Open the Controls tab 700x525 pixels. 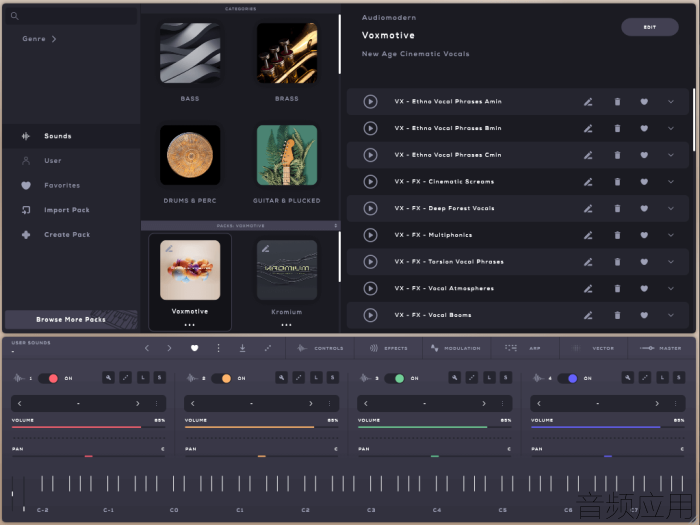point(320,348)
